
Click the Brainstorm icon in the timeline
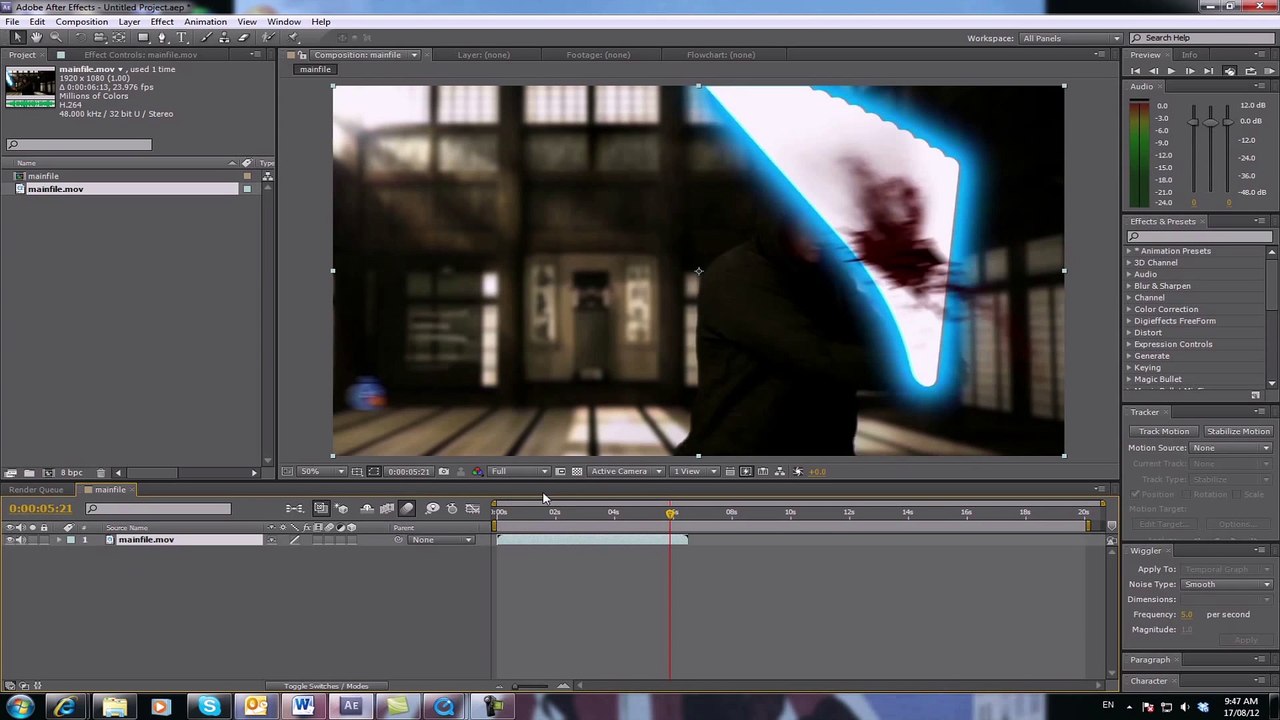pos(432,509)
